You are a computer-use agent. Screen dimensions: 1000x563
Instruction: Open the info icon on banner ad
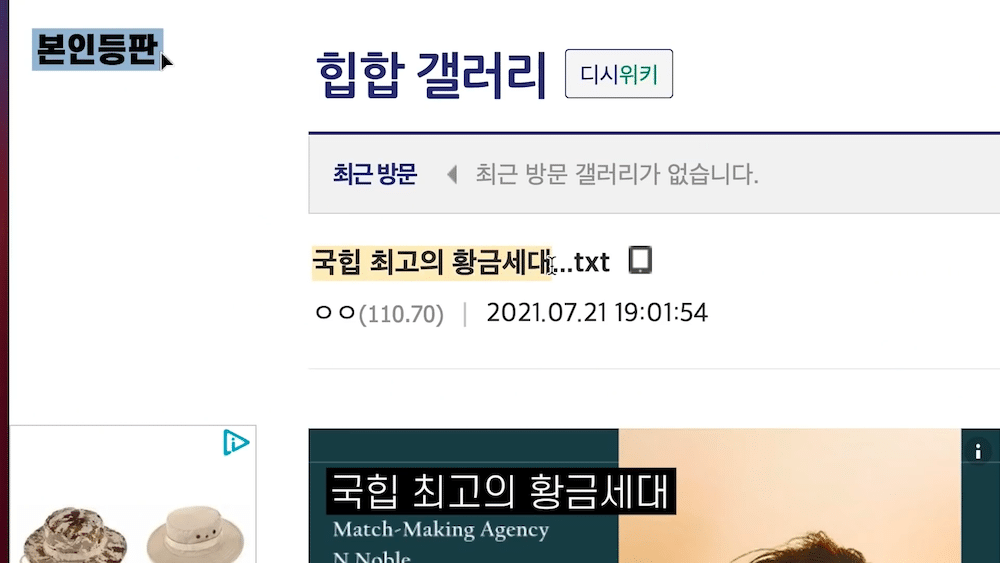(978, 451)
